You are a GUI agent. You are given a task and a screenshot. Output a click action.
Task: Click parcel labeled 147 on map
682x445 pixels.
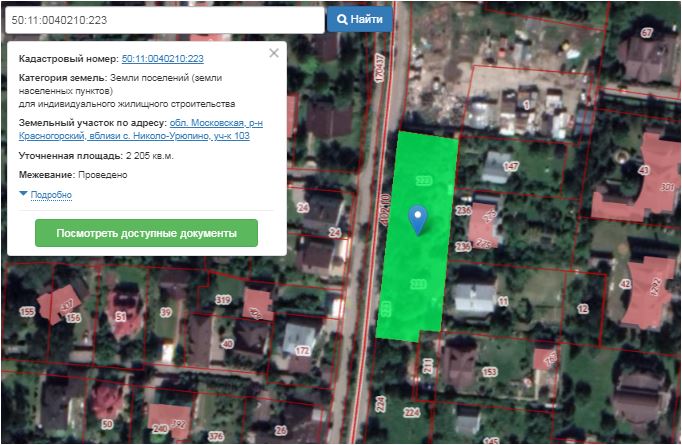pyautogui.click(x=511, y=166)
